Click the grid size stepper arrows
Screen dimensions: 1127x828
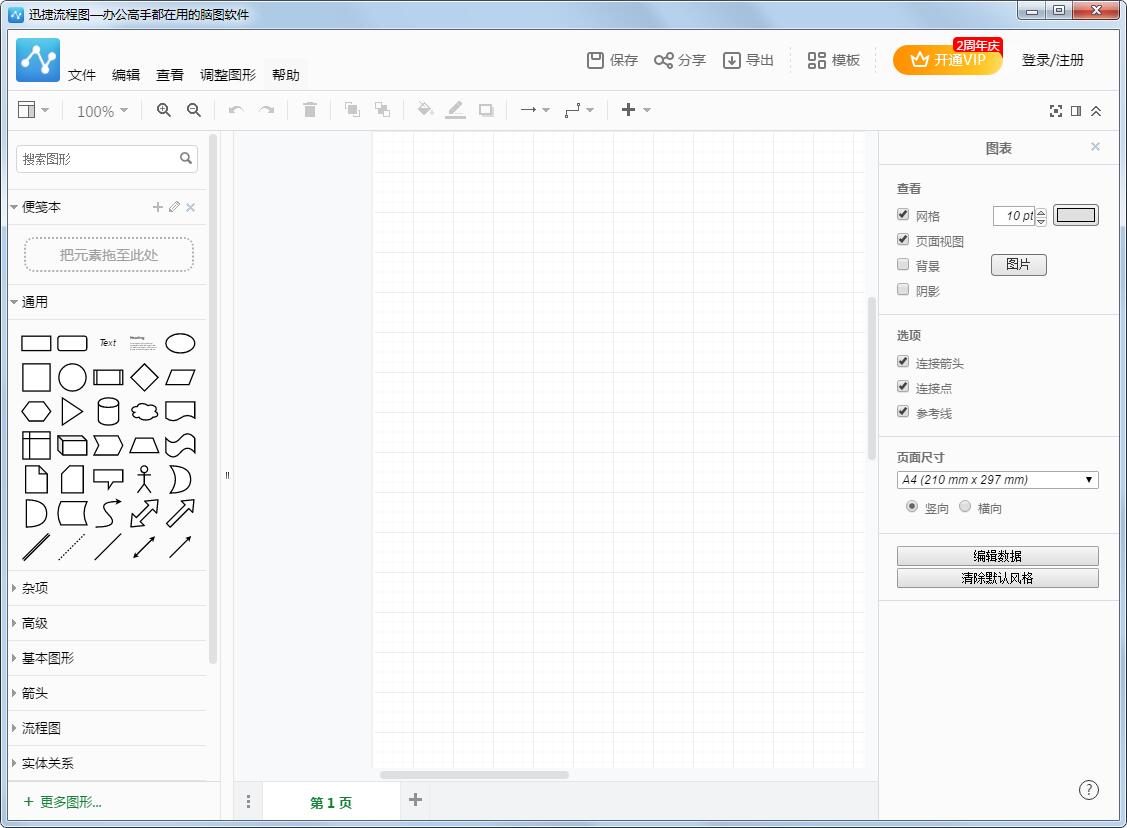coord(1041,216)
